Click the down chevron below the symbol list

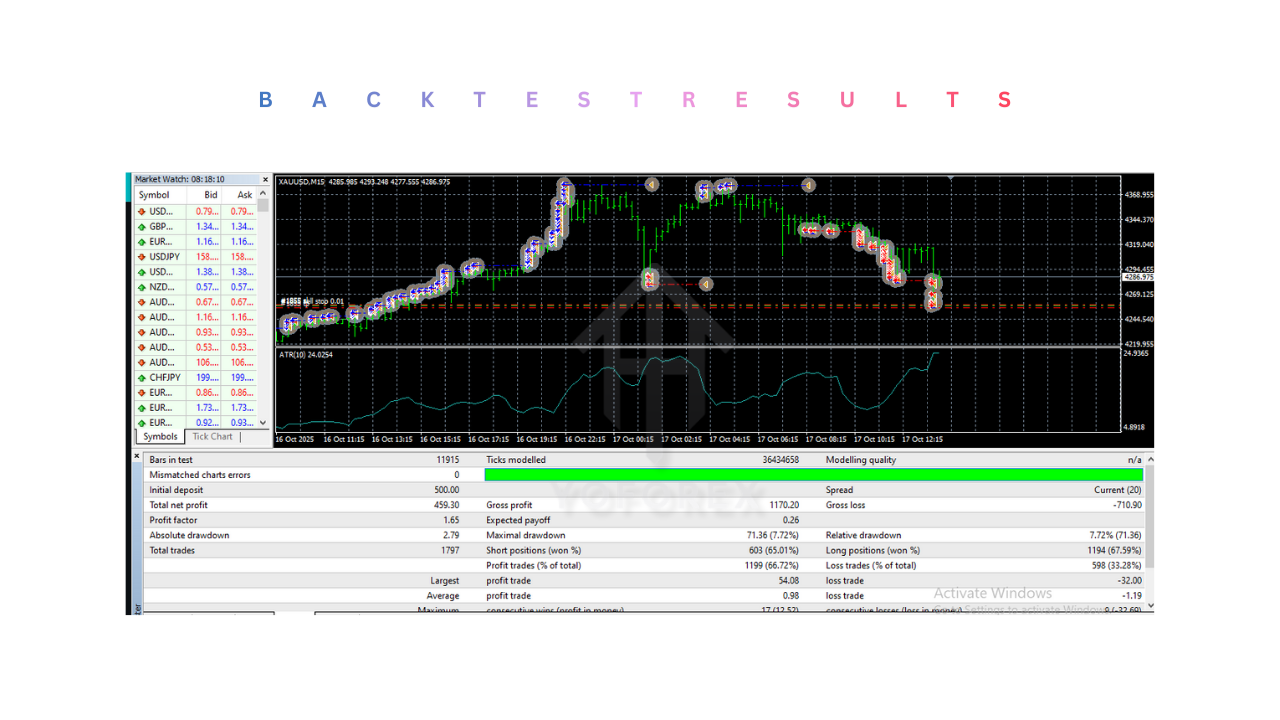[x=265, y=421]
